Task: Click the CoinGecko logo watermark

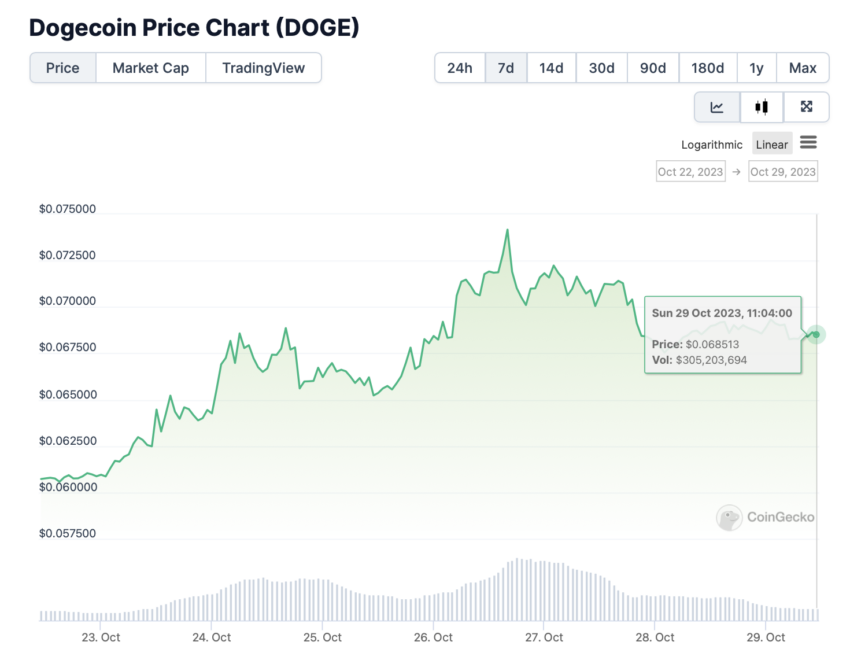Action: [x=765, y=517]
